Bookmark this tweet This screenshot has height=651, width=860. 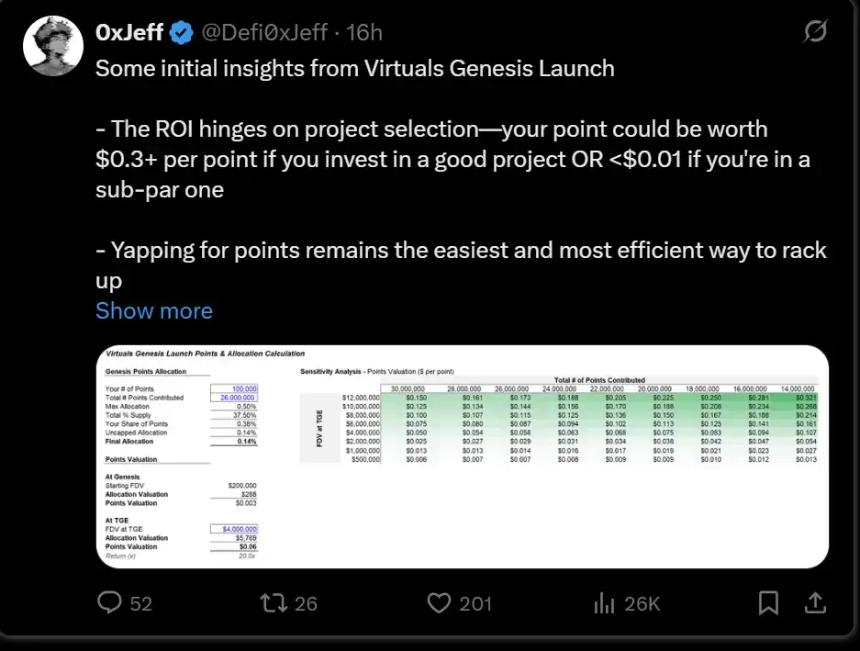pyautogui.click(x=767, y=602)
